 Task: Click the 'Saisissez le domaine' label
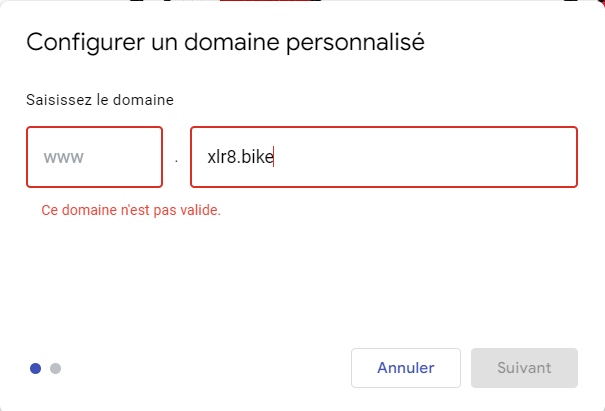point(100,100)
